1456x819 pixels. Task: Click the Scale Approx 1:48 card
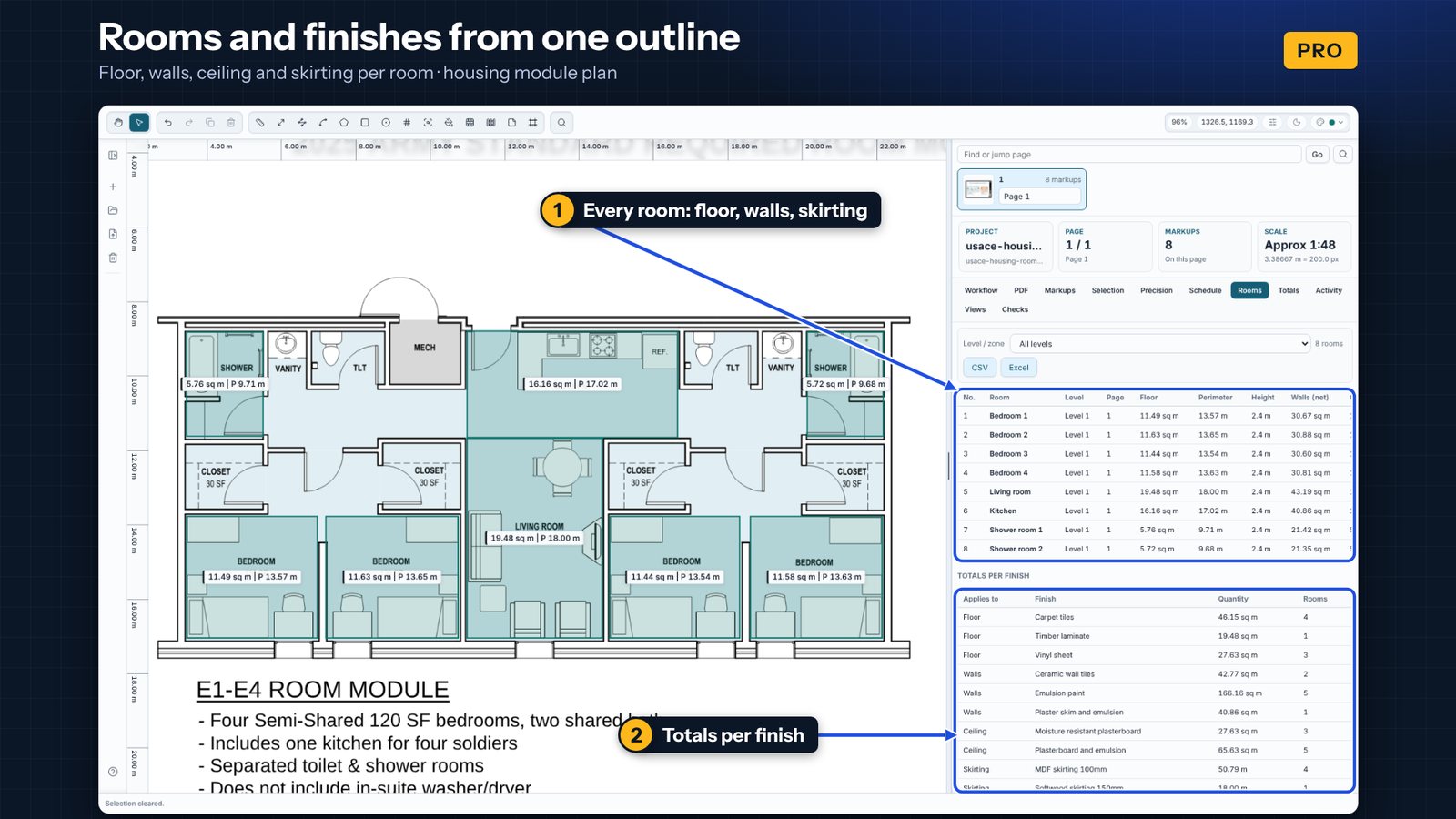[x=1303, y=247]
